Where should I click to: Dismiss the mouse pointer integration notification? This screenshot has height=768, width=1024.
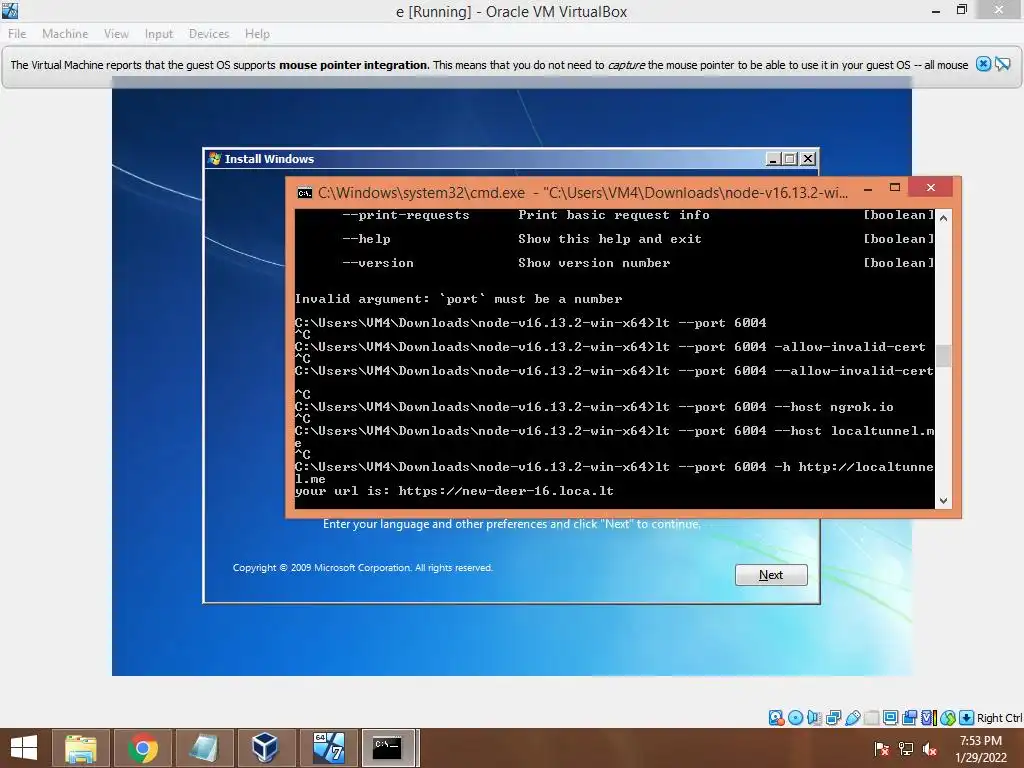point(983,64)
